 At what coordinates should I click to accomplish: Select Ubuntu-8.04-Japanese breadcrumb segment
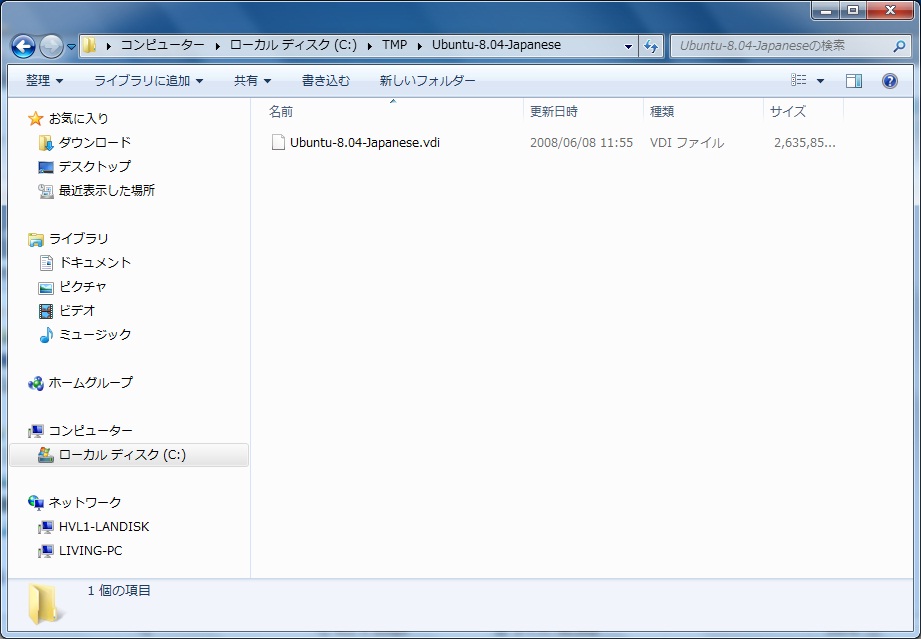(x=496, y=45)
